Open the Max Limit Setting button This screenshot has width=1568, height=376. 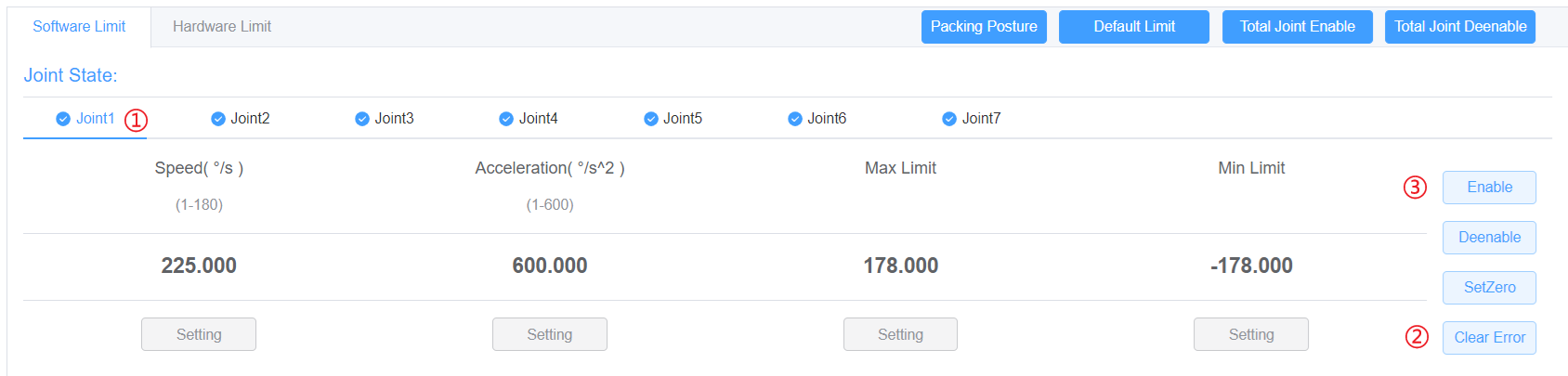[x=900, y=334]
